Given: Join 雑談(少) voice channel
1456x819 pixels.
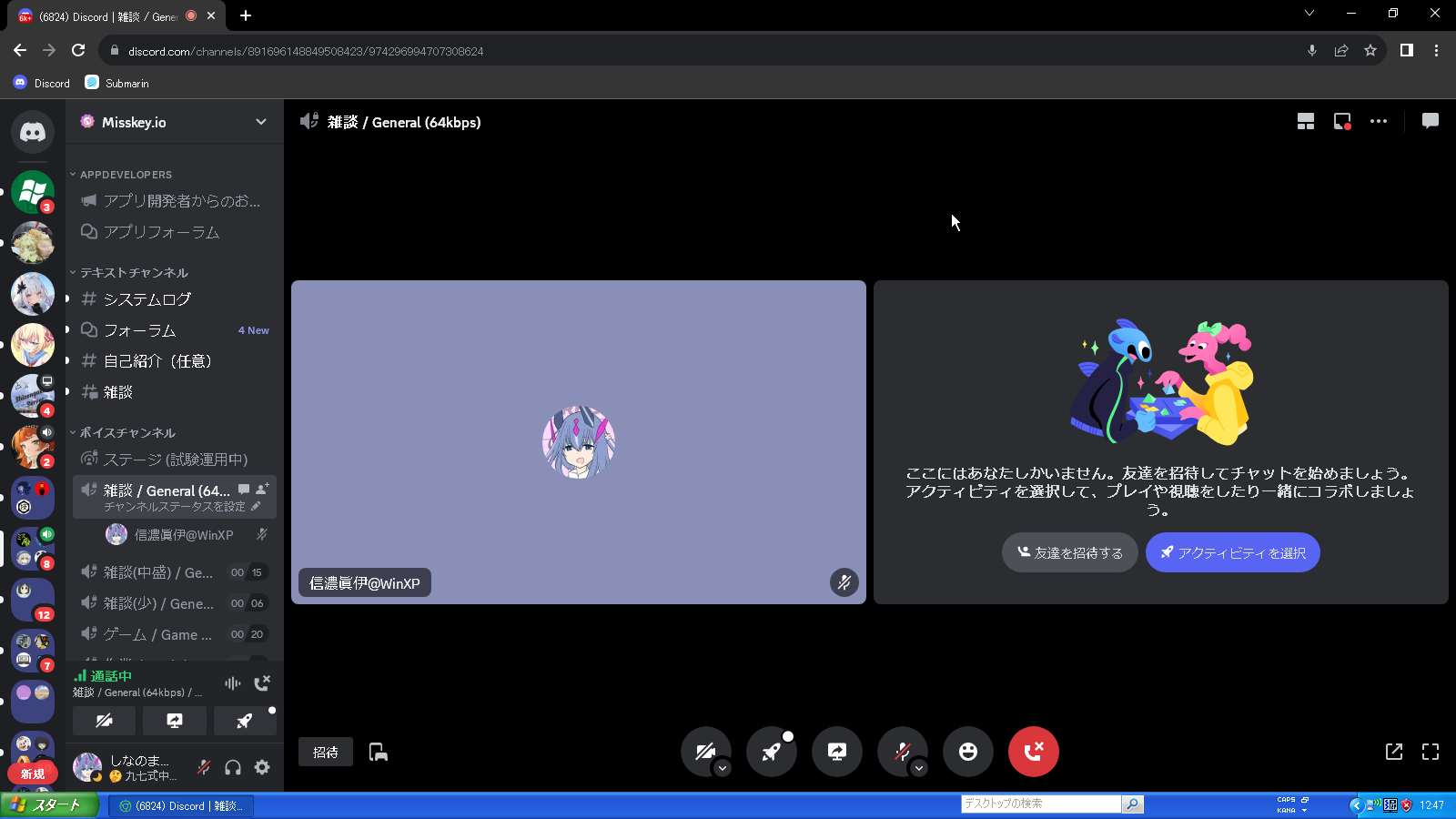Looking at the screenshot, I should [x=175, y=603].
